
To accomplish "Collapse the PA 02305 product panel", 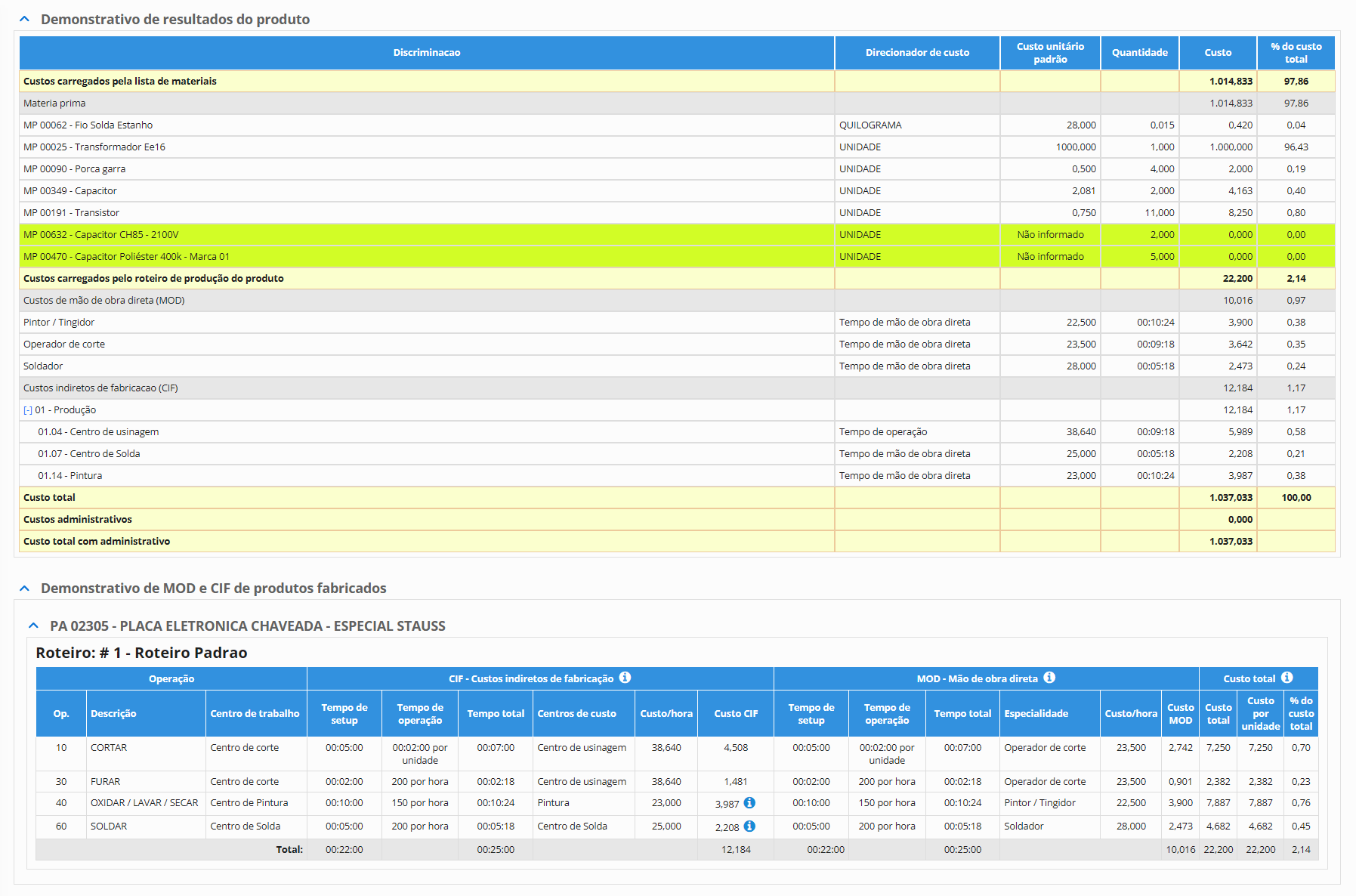I will [33, 626].
